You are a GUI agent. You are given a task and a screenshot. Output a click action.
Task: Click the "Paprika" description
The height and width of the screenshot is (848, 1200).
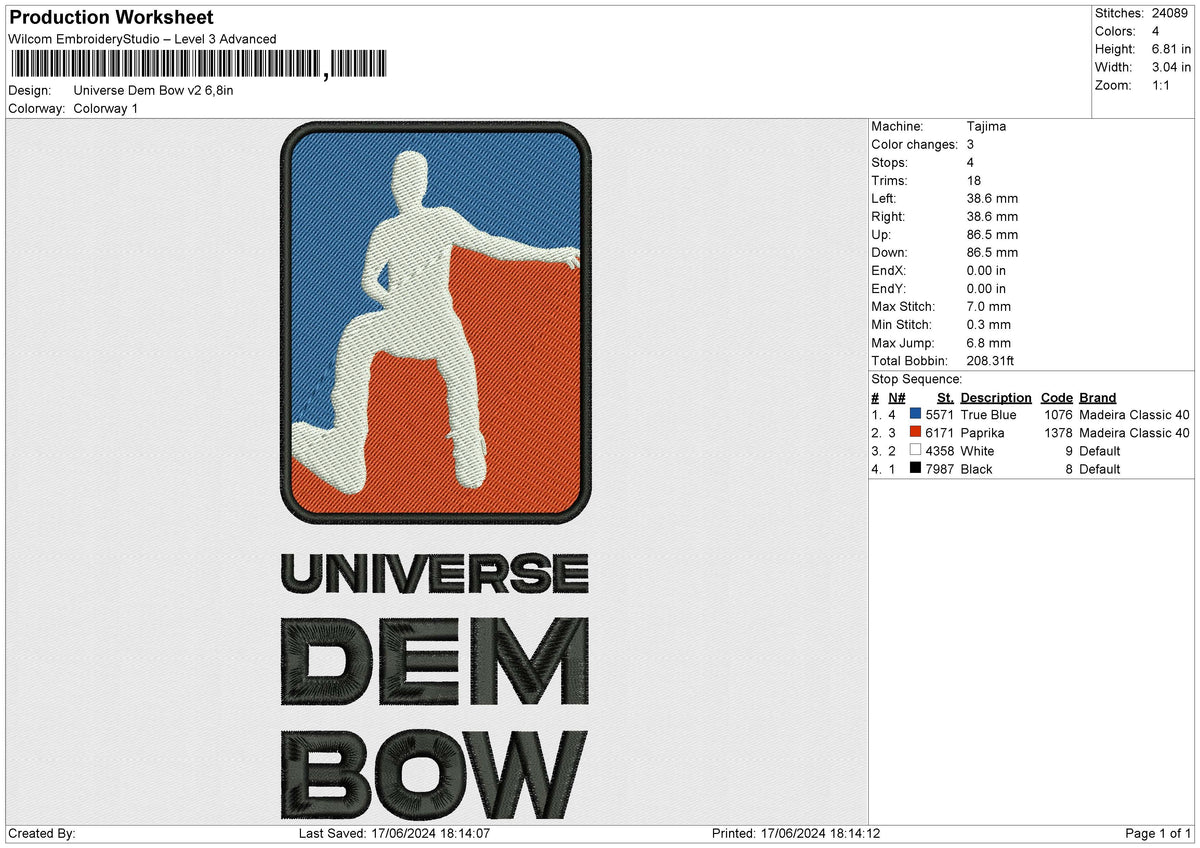[x=982, y=433]
